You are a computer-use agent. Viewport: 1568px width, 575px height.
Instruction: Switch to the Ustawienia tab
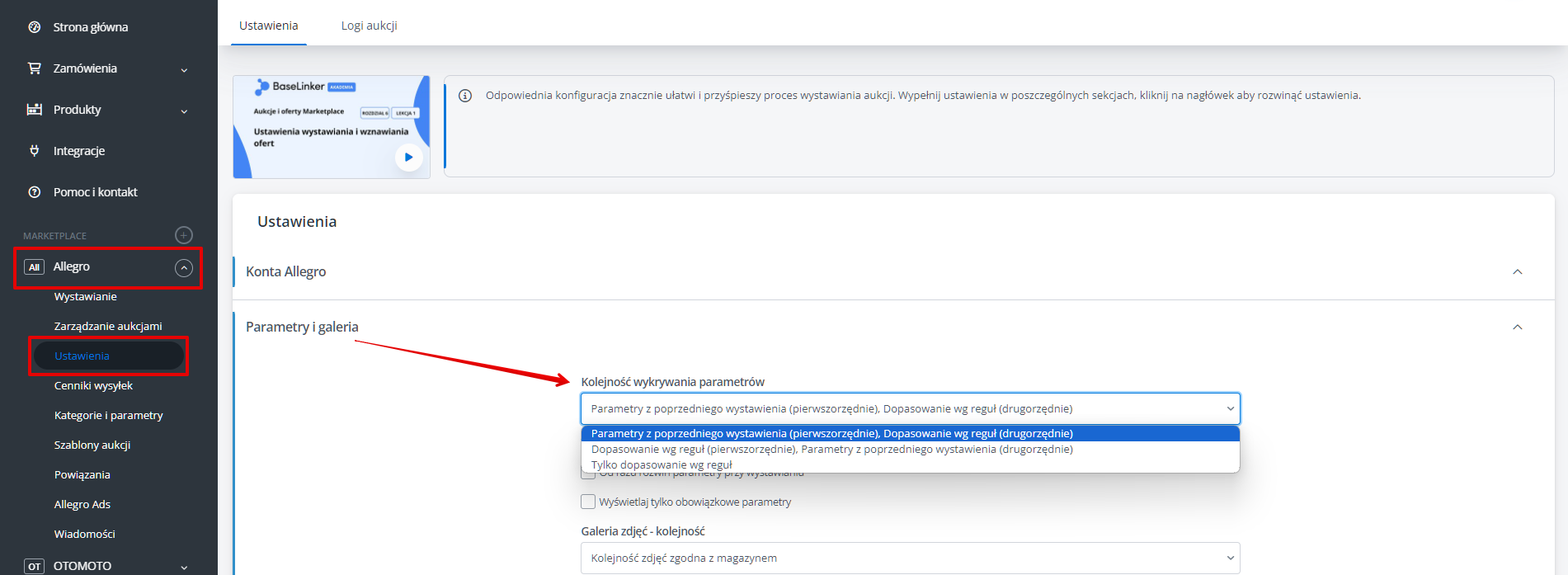269,26
